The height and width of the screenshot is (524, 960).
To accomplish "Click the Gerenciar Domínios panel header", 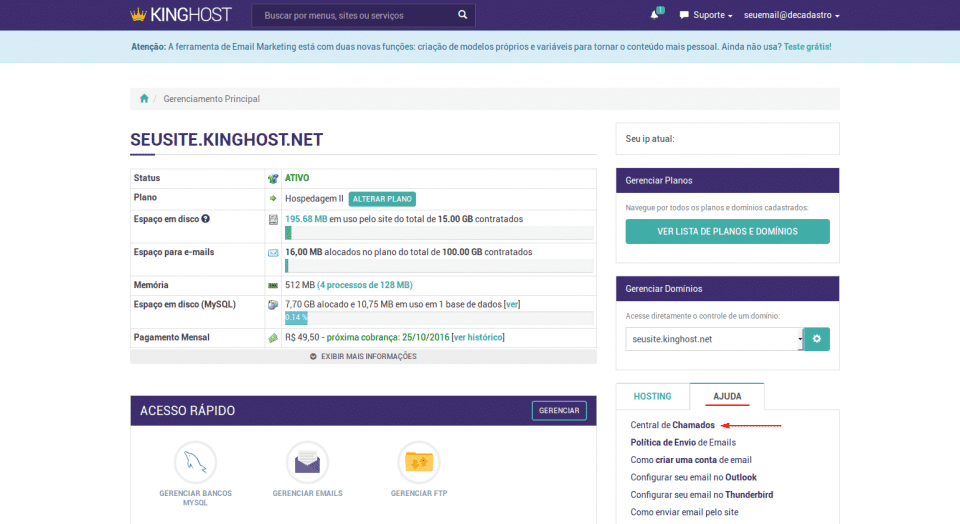I will [727, 289].
